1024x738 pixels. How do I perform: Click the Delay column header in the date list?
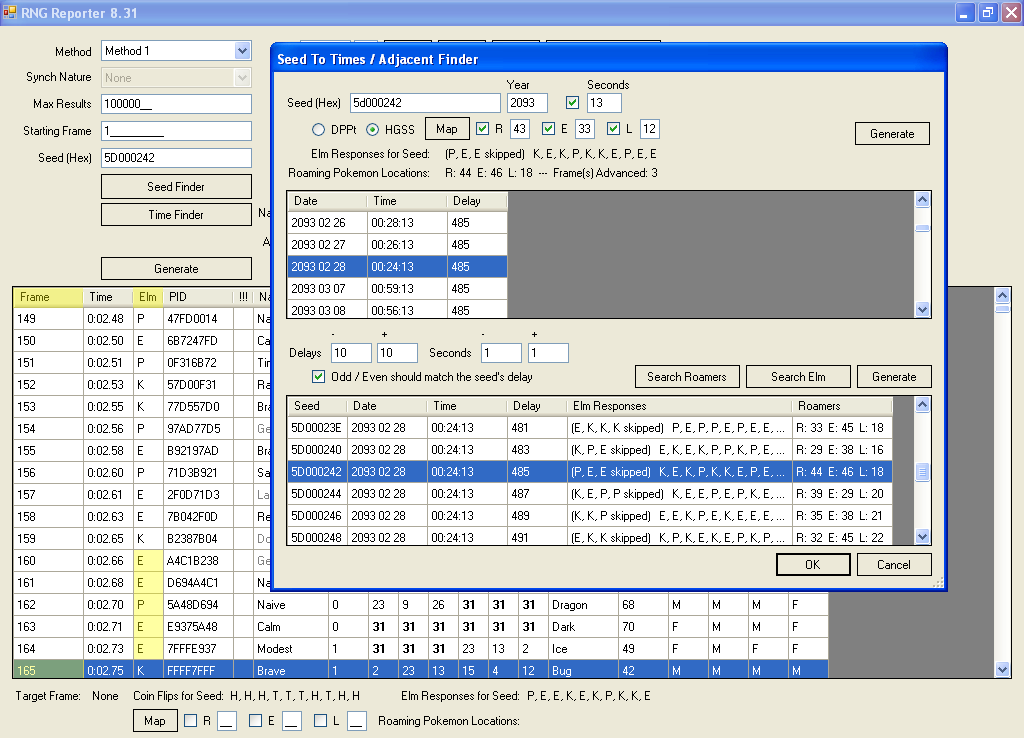[x=476, y=201]
